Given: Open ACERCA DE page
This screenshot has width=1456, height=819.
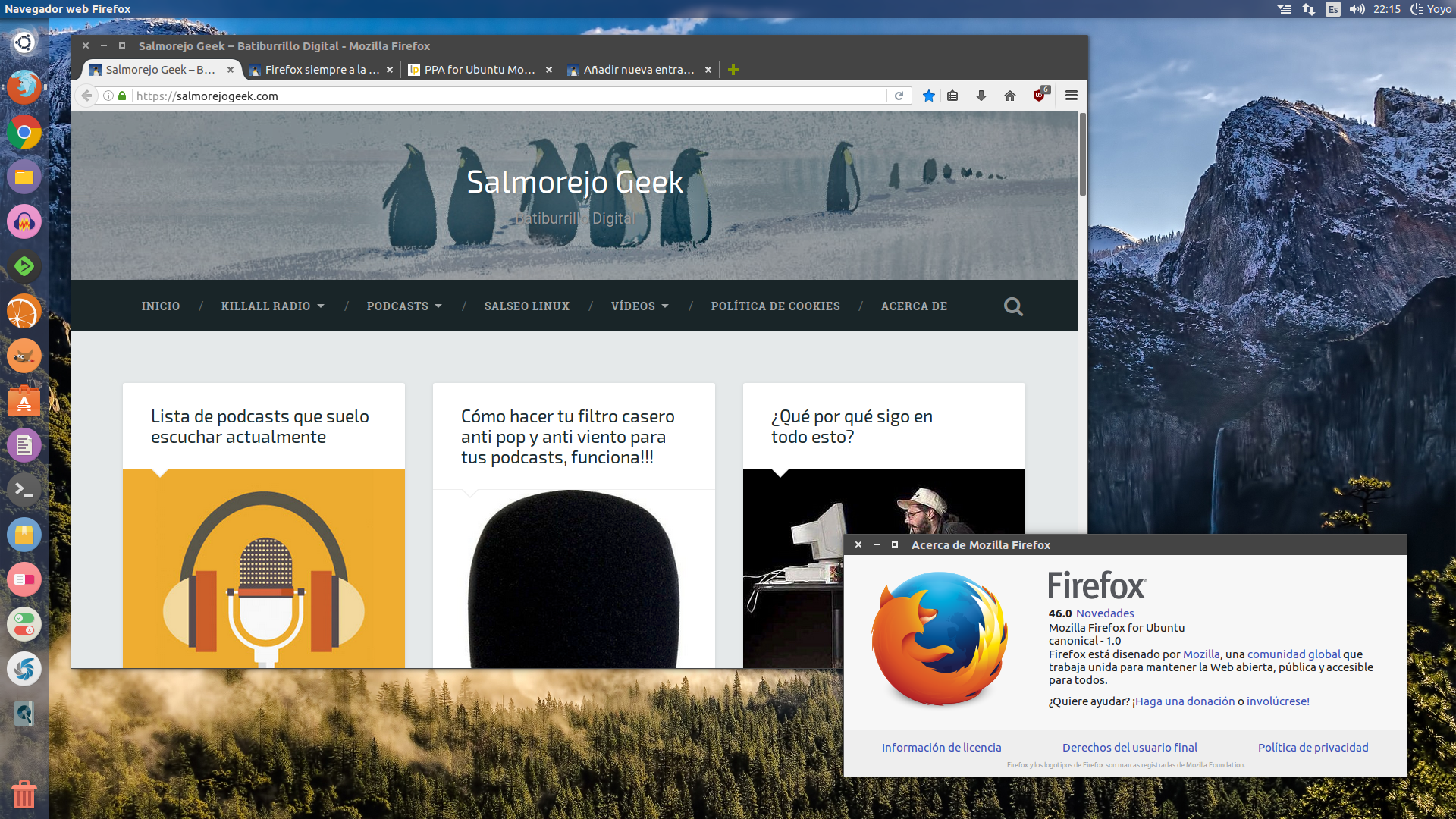Looking at the screenshot, I should (x=914, y=306).
